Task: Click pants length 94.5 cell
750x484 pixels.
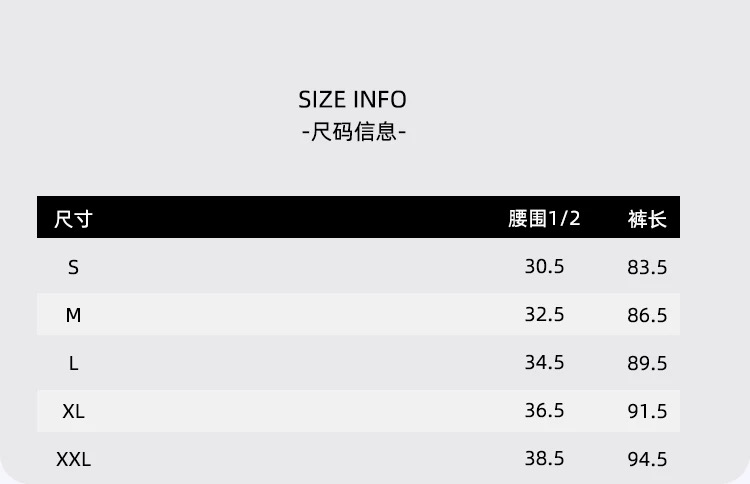Action: (647, 460)
